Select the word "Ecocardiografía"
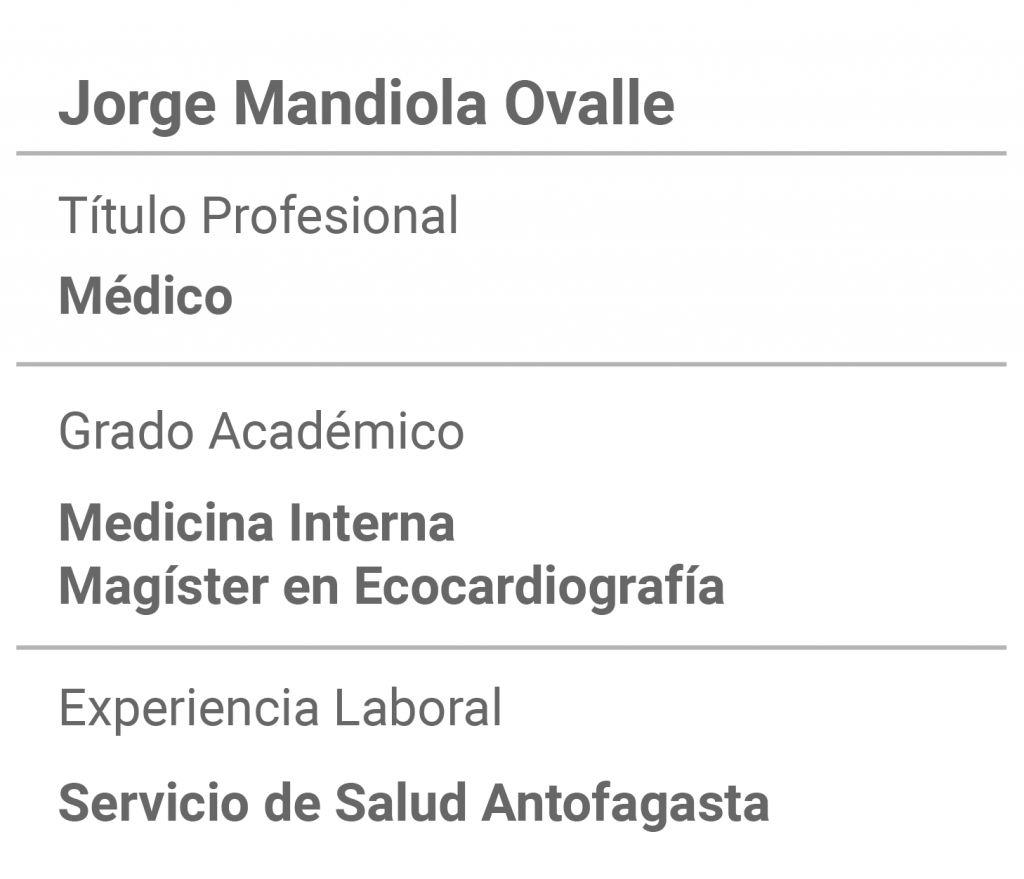This screenshot has height=879, width=1024. pos(539,587)
